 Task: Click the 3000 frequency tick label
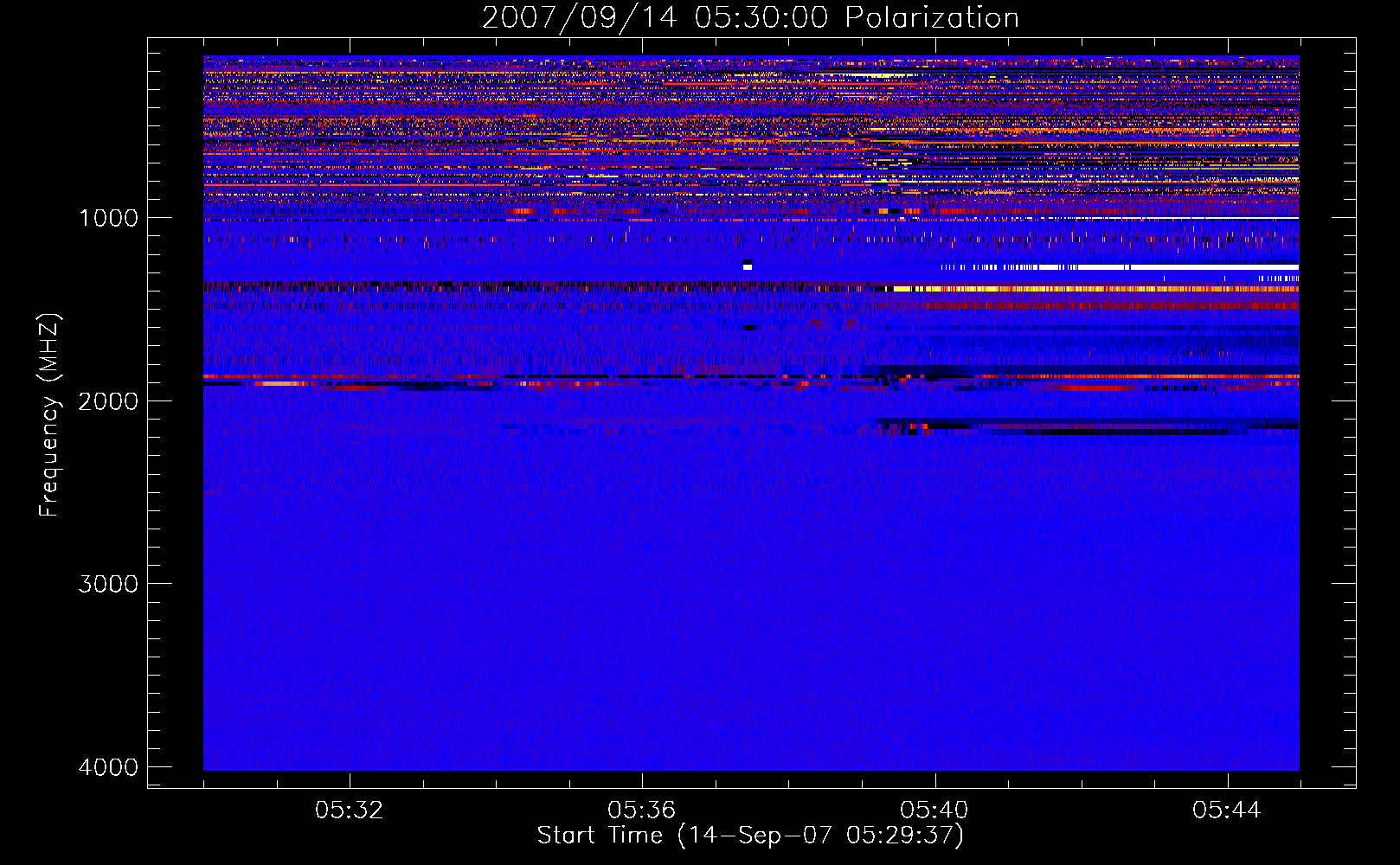[109, 584]
